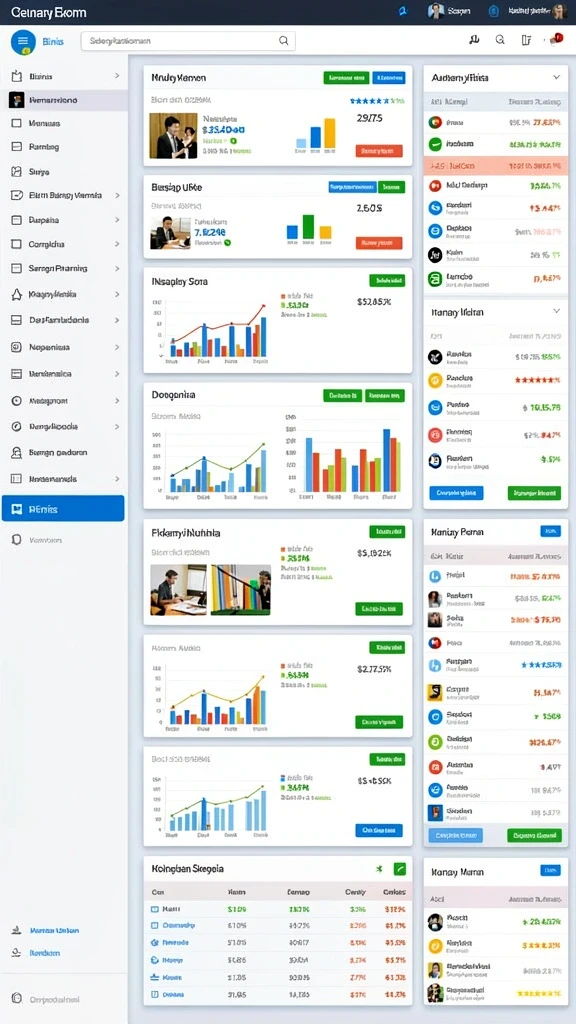This screenshot has height=1024, width=576.
Task: Click the blue button under the light-blue bar chart
Action: [x=379, y=830]
